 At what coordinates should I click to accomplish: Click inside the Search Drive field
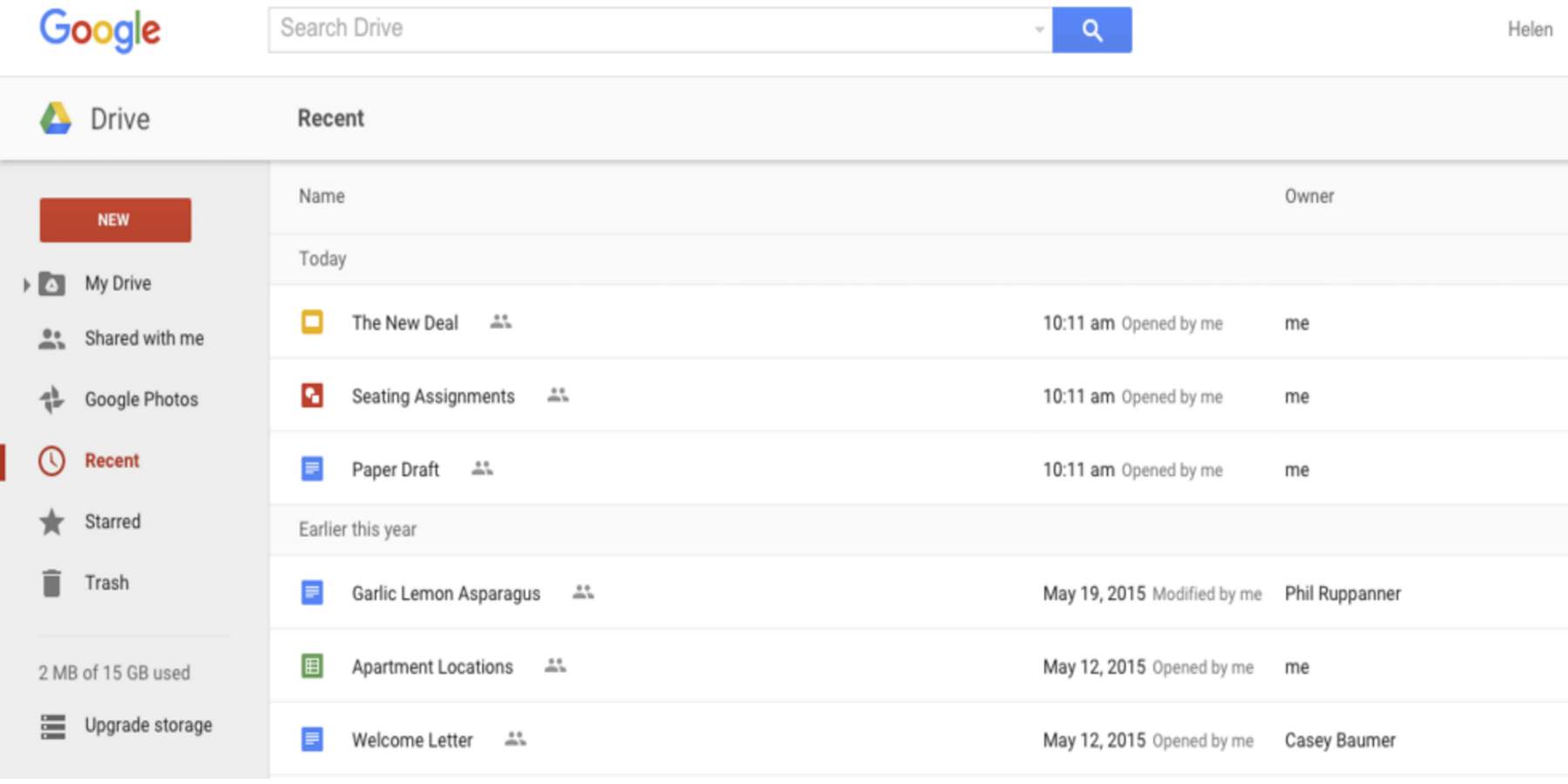[645, 30]
